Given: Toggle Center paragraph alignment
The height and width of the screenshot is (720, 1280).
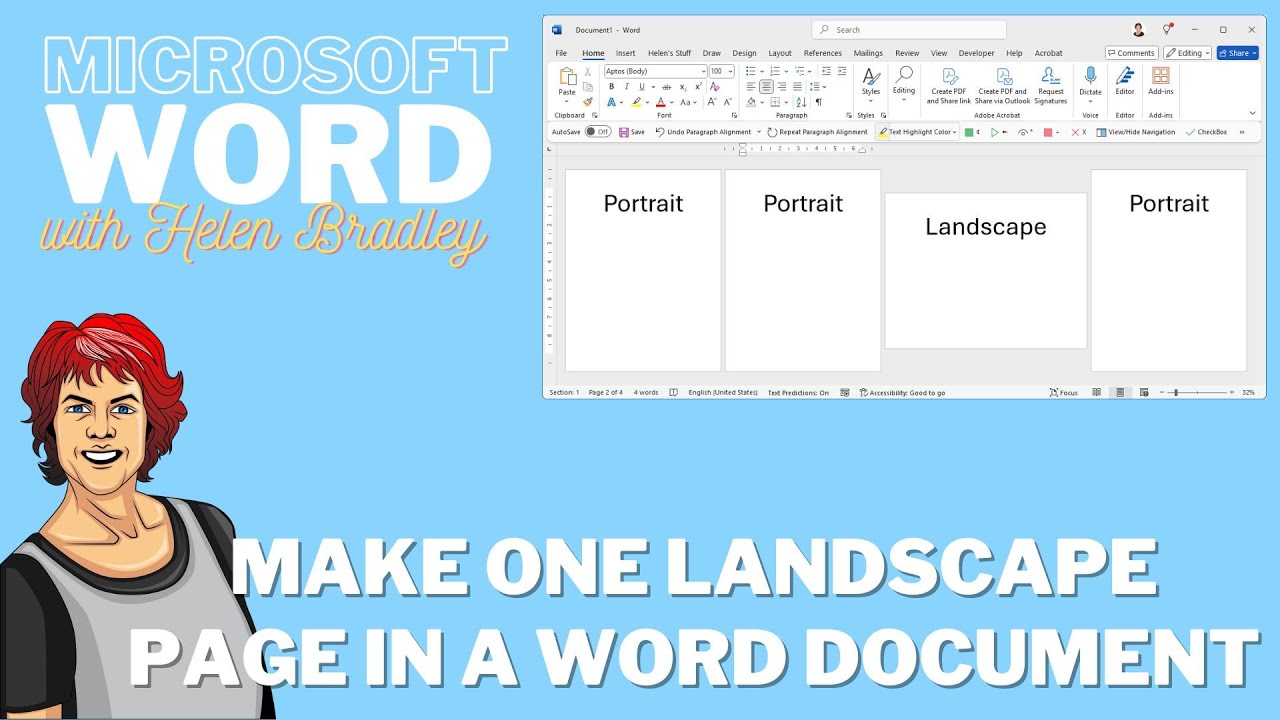Looking at the screenshot, I should [766, 87].
